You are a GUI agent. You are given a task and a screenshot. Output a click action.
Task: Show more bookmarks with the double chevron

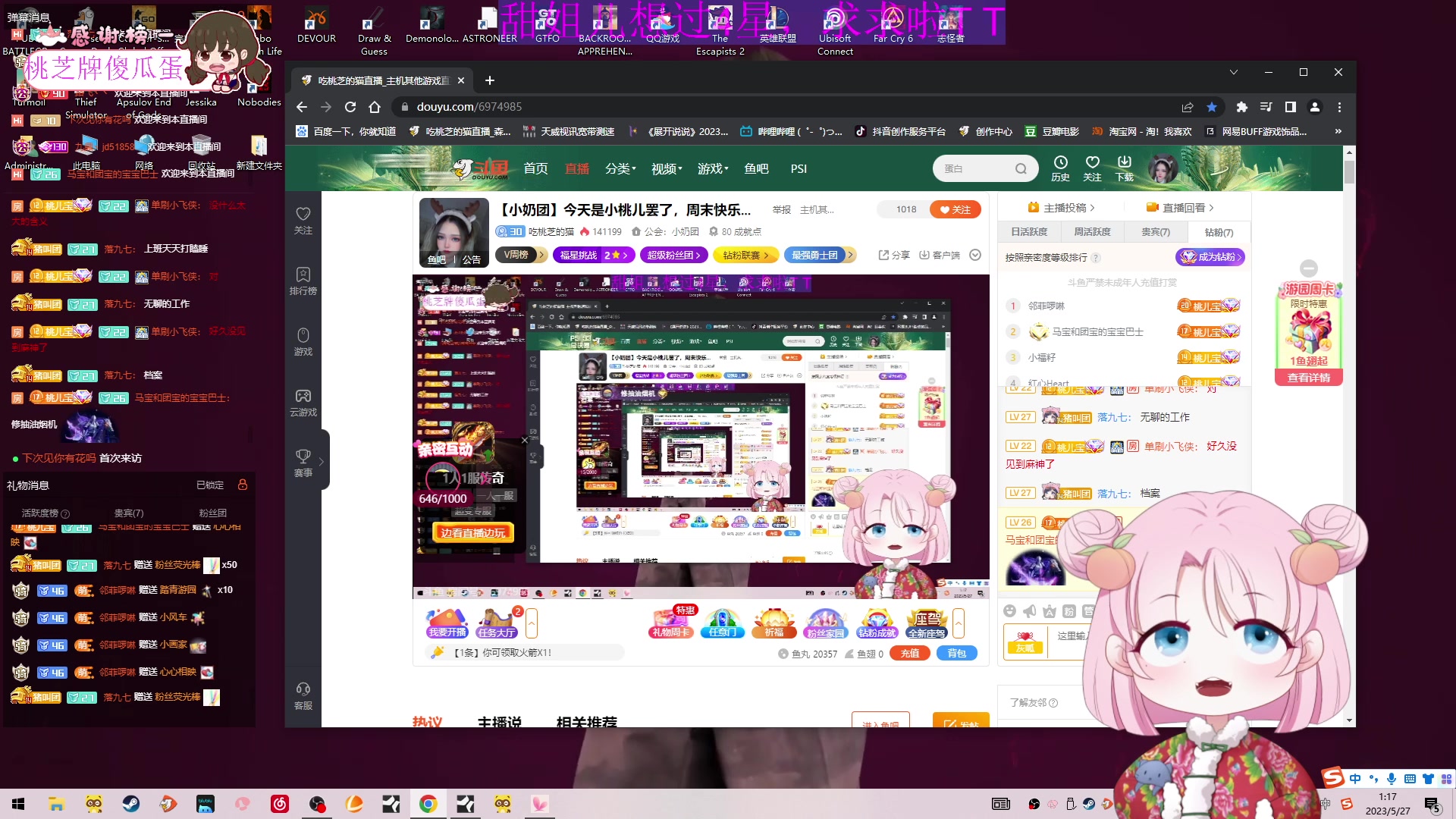pos(1338,131)
